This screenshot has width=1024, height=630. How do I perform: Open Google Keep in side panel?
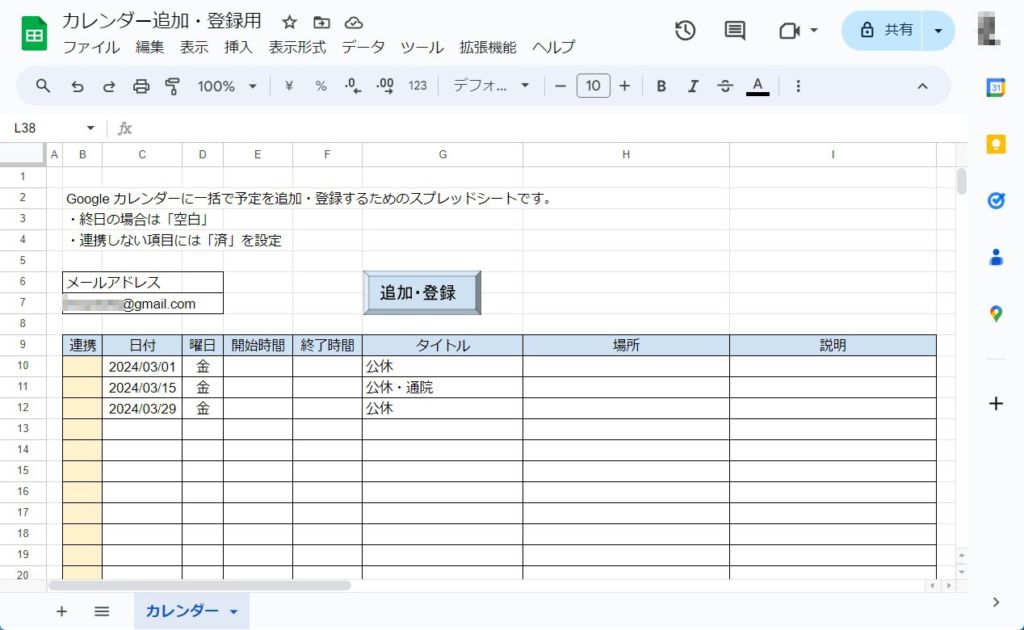click(x=995, y=144)
